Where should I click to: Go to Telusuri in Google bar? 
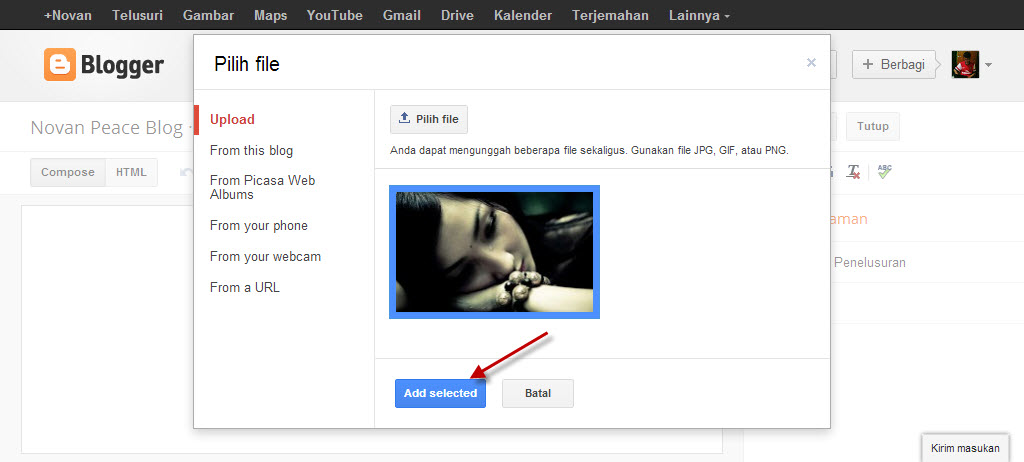137,15
